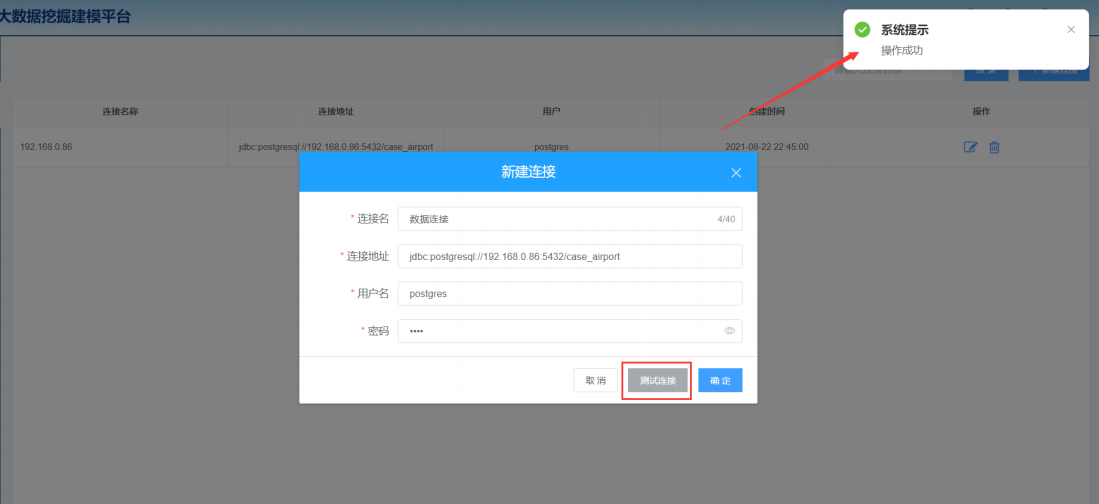This screenshot has height=504, width=1099.
Task: Click the 搜索 button behind the notification
Action: click(x=985, y=71)
